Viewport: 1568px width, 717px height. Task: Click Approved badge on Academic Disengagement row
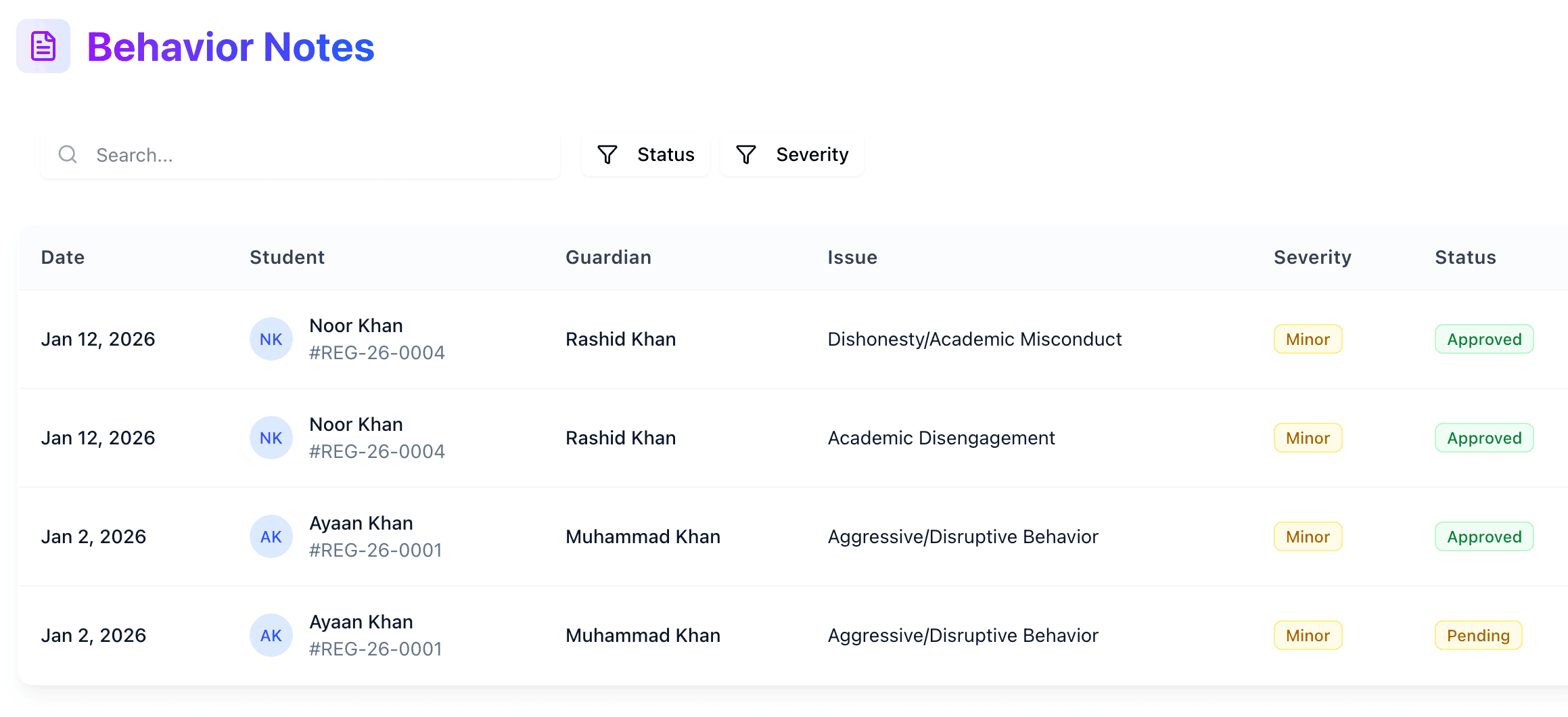coord(1484,438)
